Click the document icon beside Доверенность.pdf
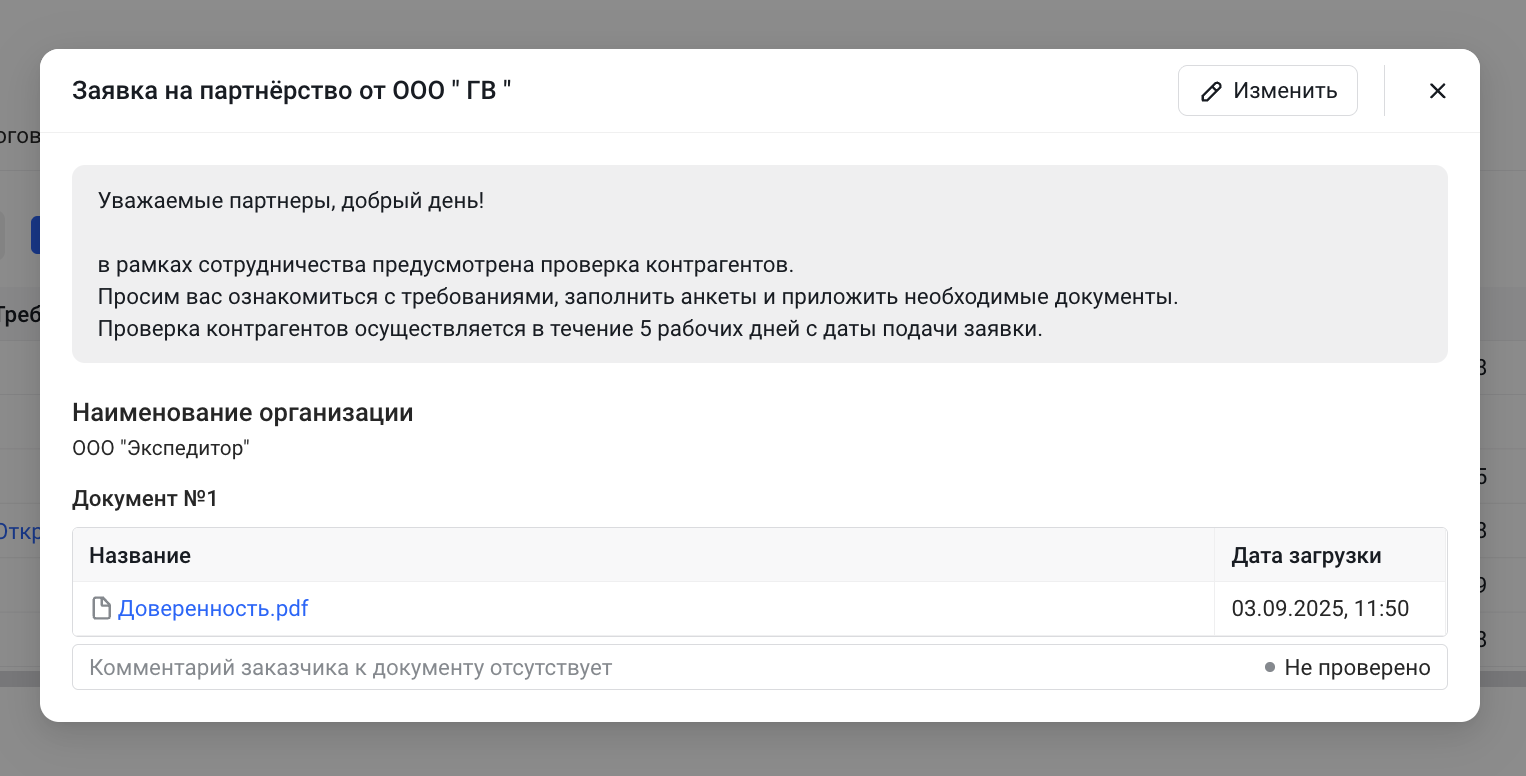The width and height of the screenshot is (1526, 776). pos(101,608)
